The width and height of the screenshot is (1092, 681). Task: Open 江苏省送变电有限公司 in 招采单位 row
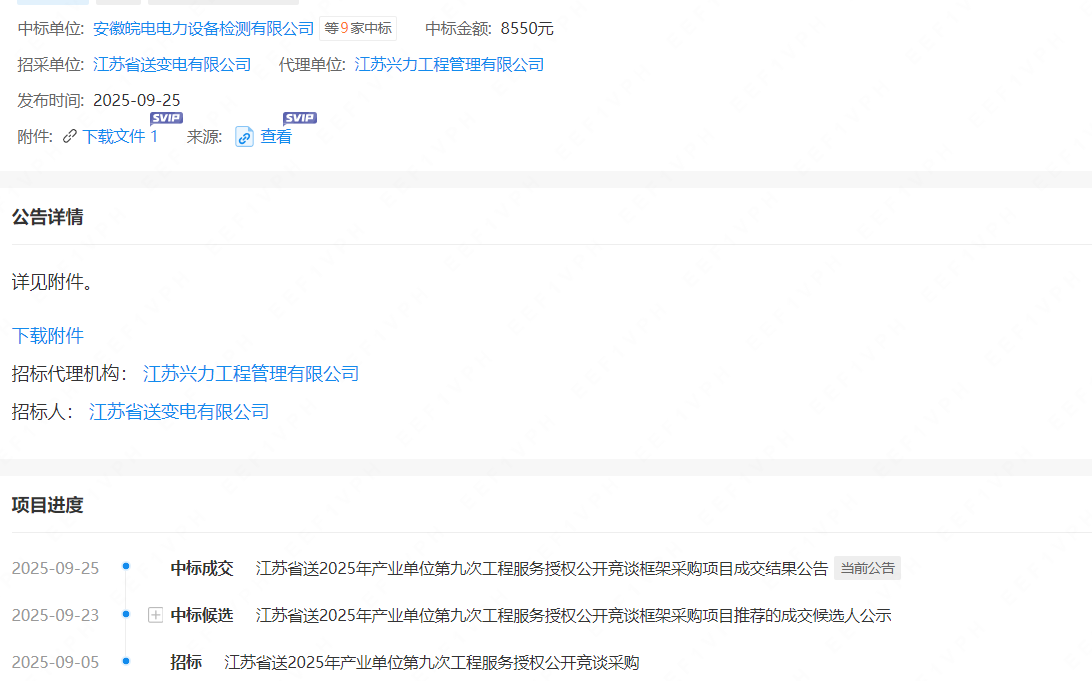tap(172, 65)
